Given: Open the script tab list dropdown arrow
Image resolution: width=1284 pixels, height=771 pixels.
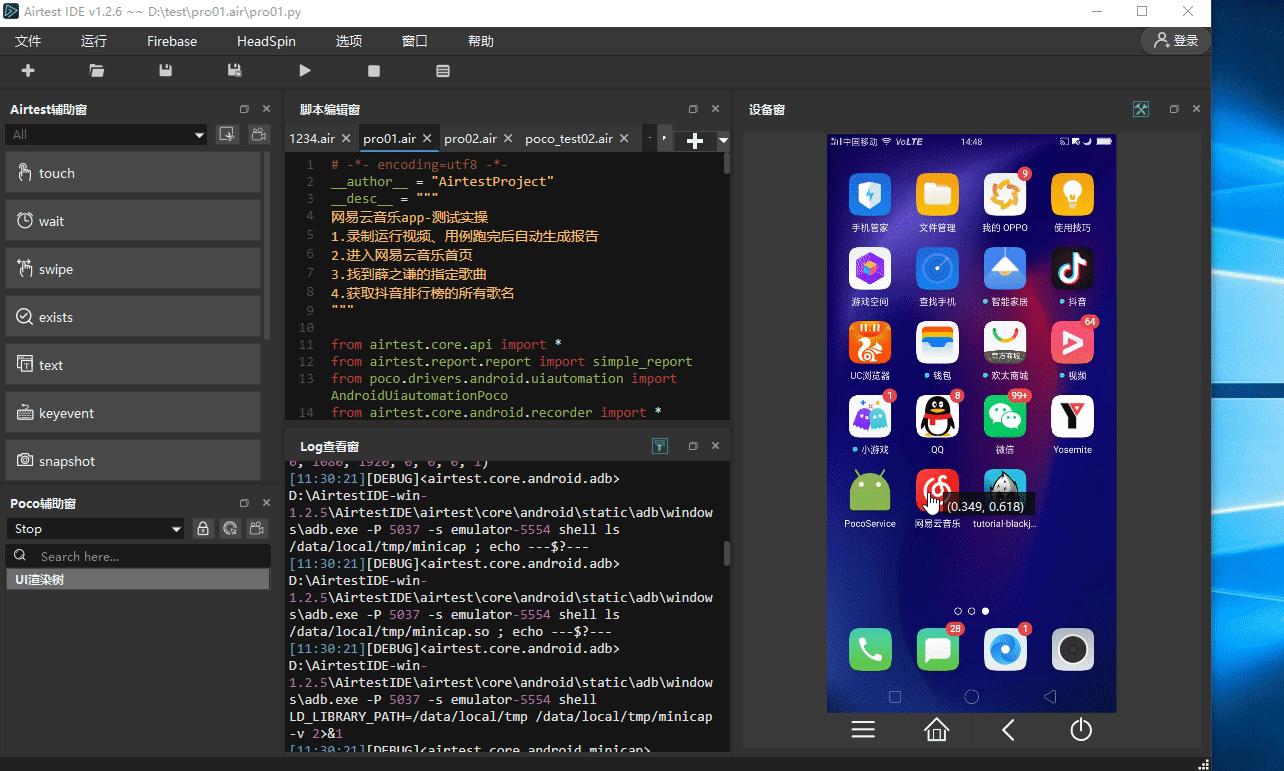Looking at the screenshot, I should (x=723, y=140).
